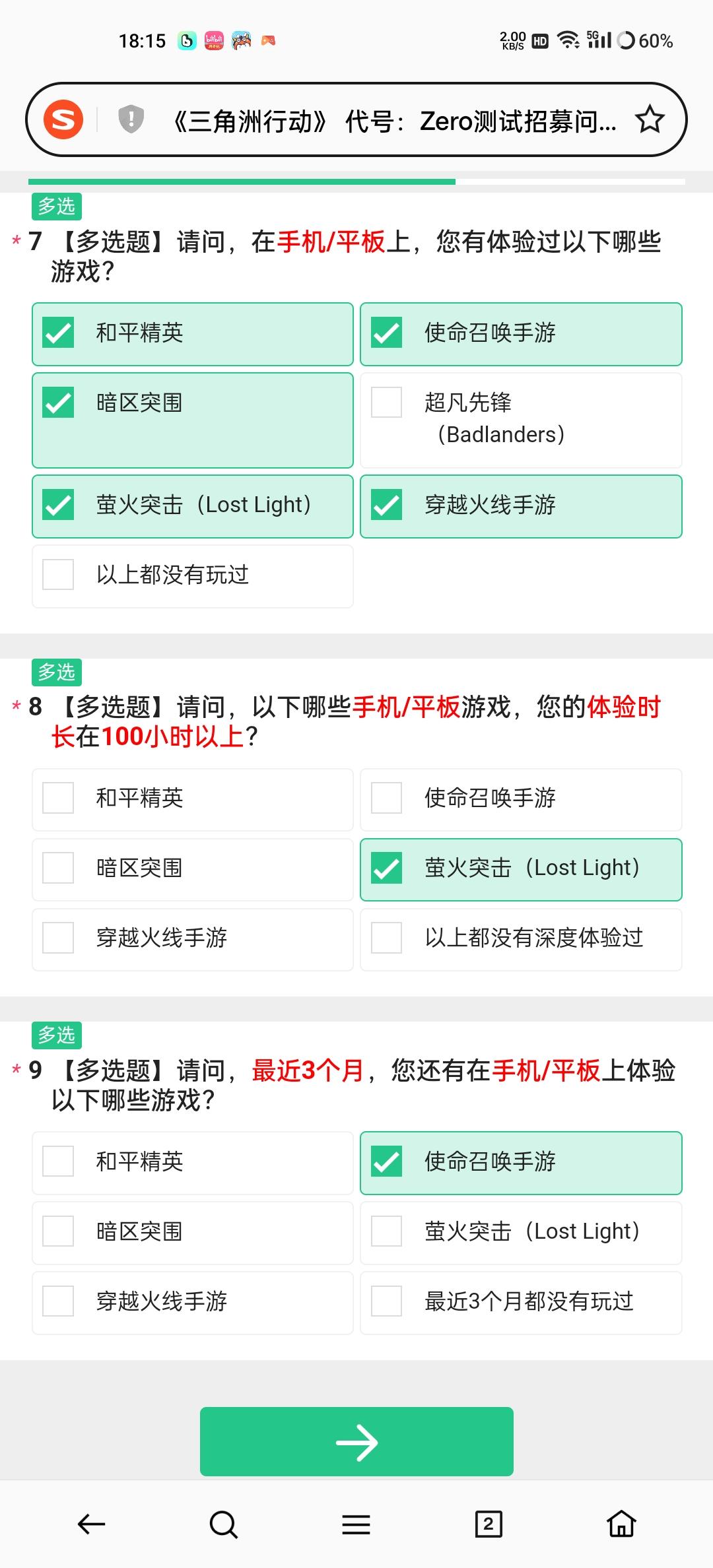The image size is (713, 1568).
Task: Show open tabs via the 2 icon
Action: pos(489,1524)
